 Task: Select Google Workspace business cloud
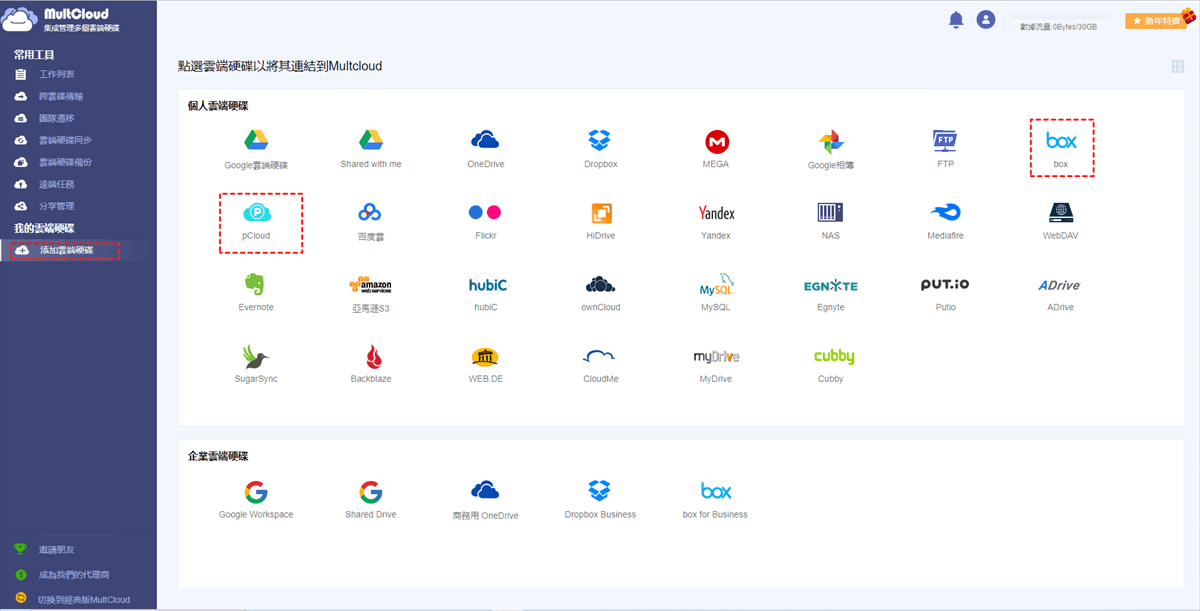(256, 492)
